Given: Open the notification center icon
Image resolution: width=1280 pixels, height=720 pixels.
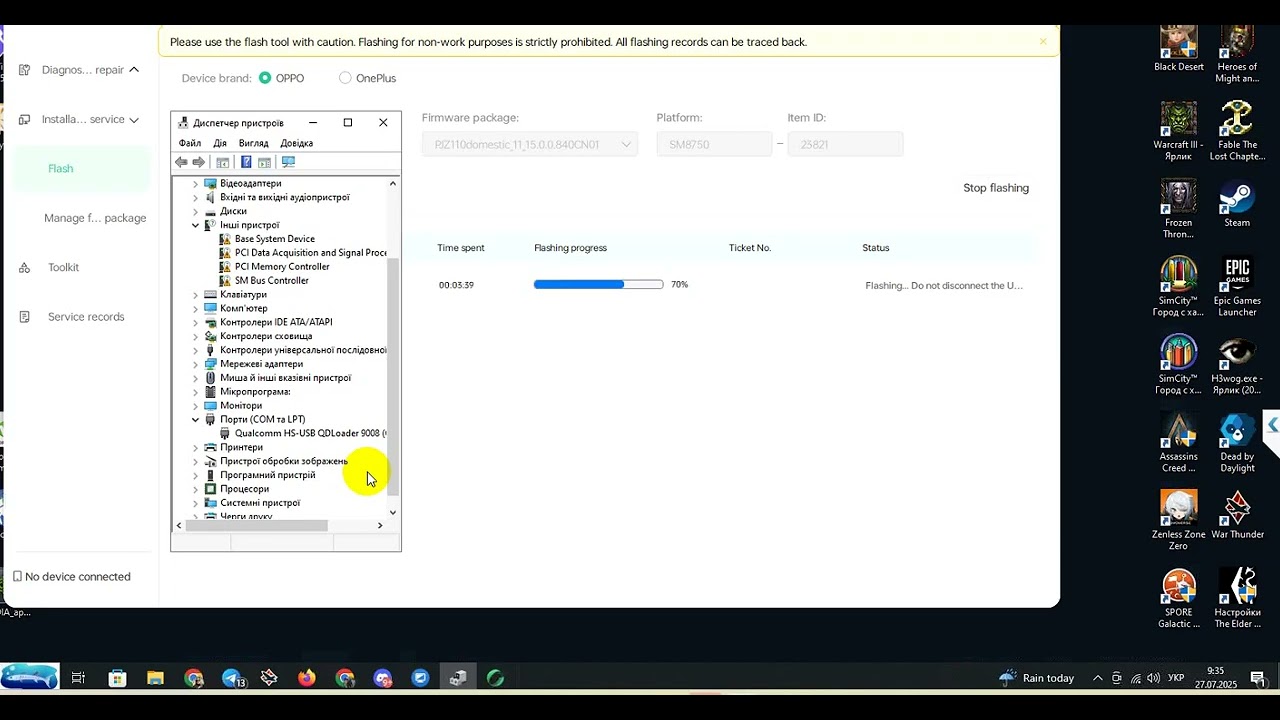Looking at the screenshot, I should point(1258,678).
